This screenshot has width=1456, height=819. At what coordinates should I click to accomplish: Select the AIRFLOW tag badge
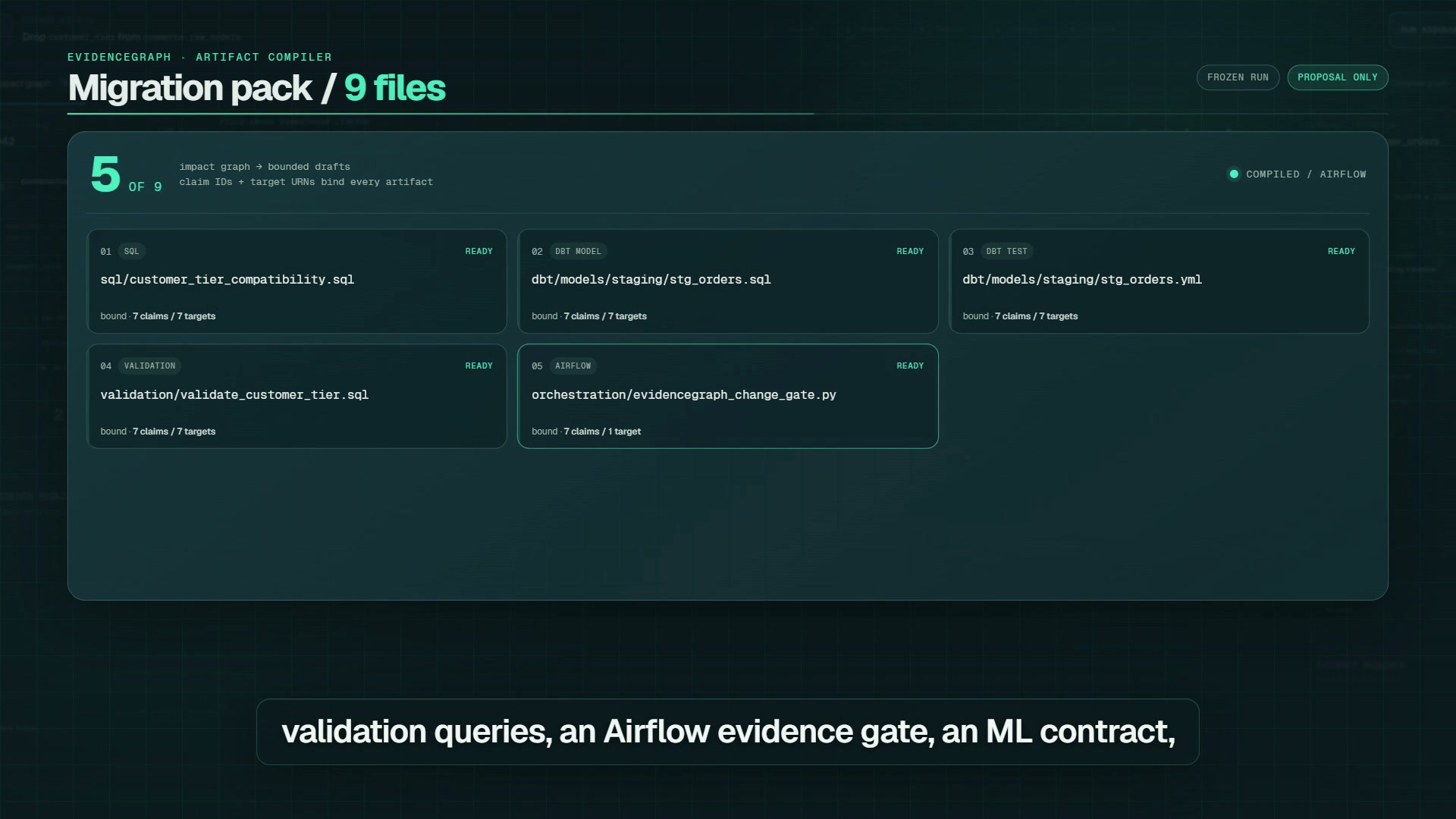pyautogui.click(x=573, y=366)
